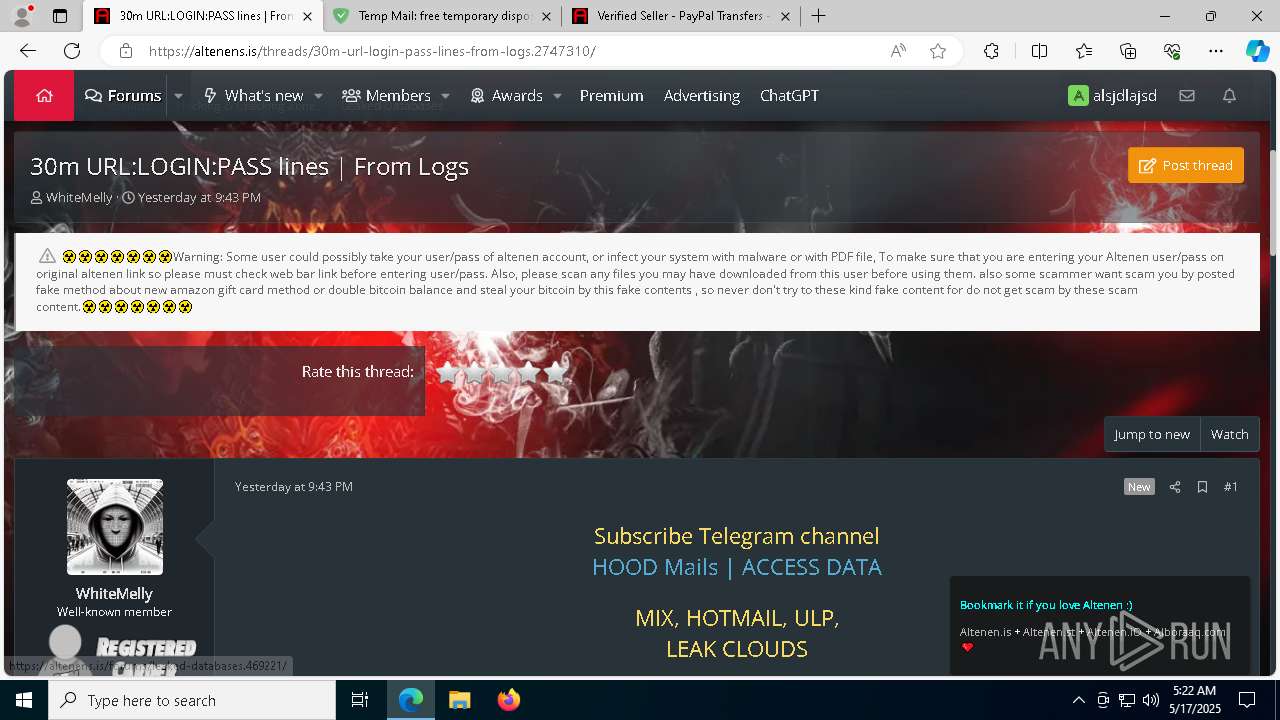View site information lock icon

click(x=125, y=51)
